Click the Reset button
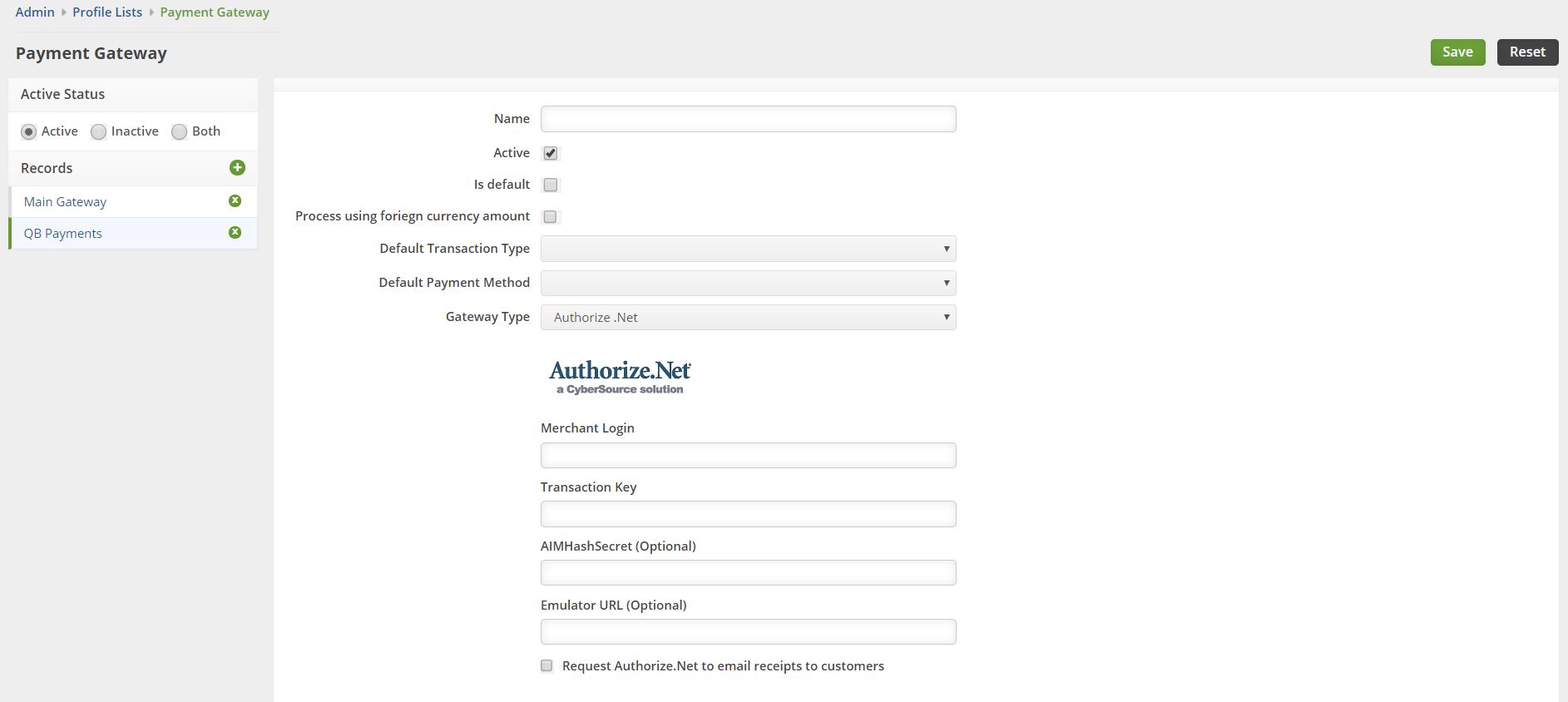Image resolution: width=1568 pixels, height=702 pixels. tap(1527, 52)
